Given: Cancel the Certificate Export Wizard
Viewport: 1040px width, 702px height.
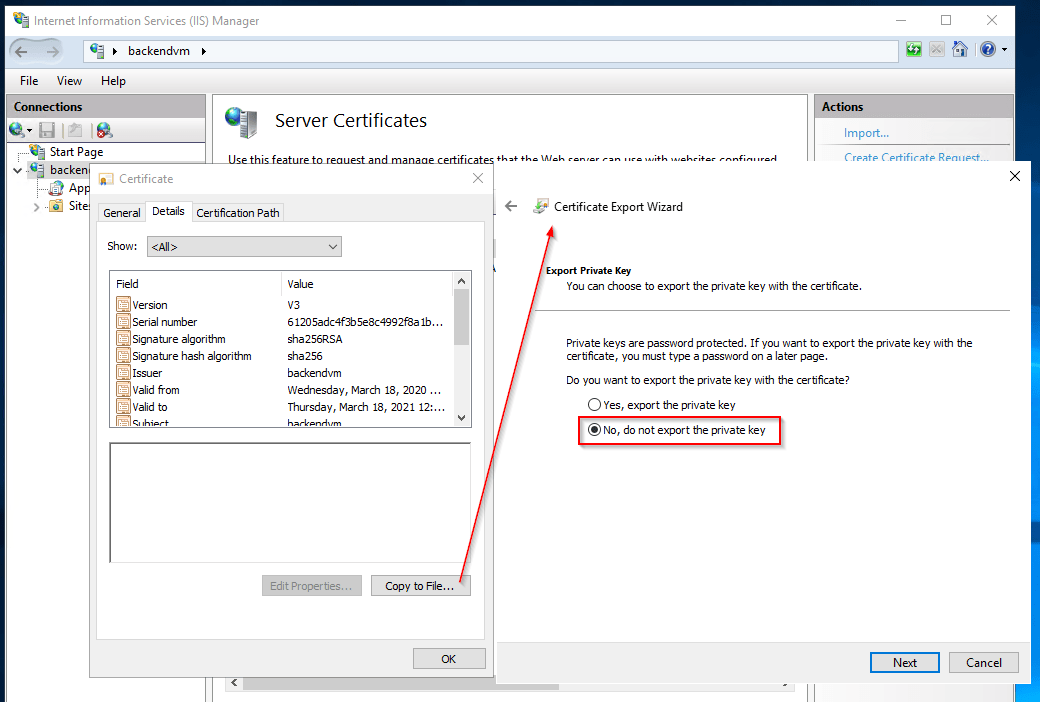Looking at the screenshot, I should click(984, 663).
